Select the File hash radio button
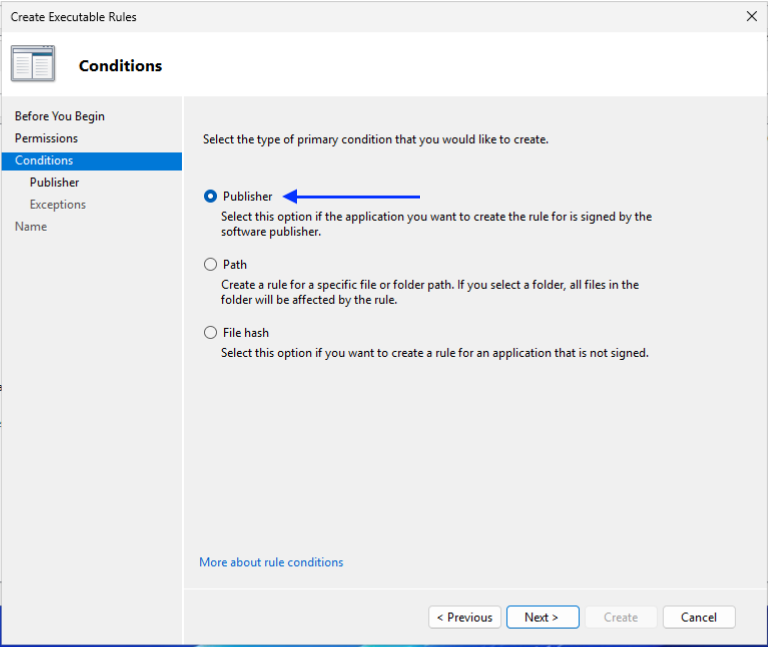This screenshot has width=768, height=647. 210,333
